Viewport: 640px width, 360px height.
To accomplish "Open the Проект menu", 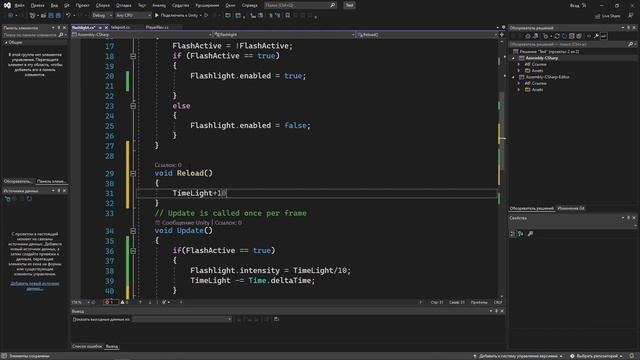I will click(82, 6).
